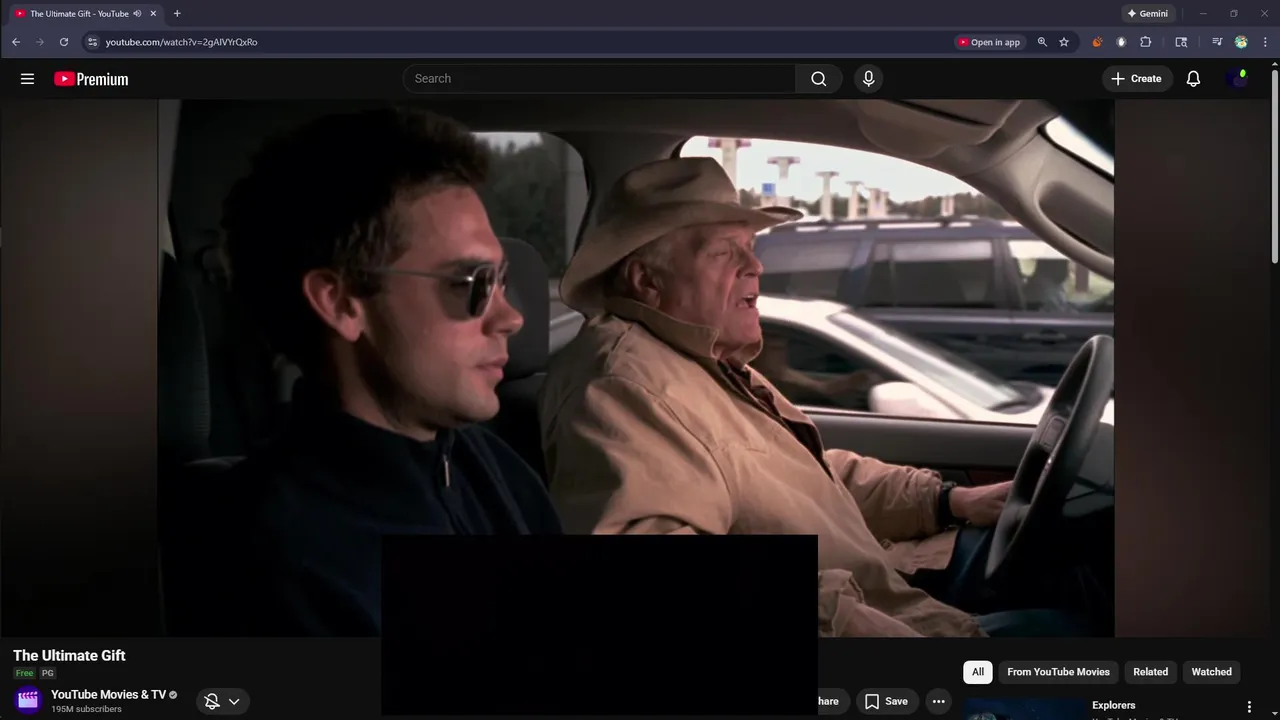
Task: Click the browser forward arrow
Action: point(40,42)
